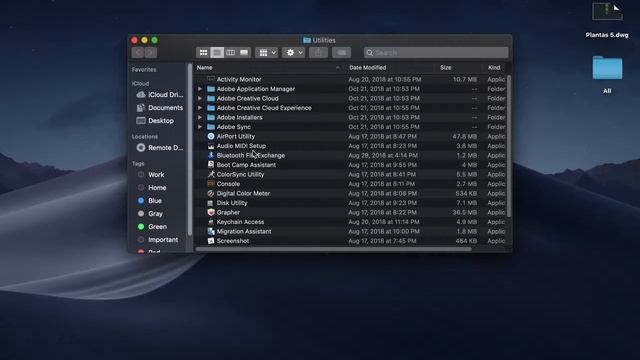Screen dimensions: 640x360
Task: Click the Edit Tags toolbar button
Action: (341, 53)
